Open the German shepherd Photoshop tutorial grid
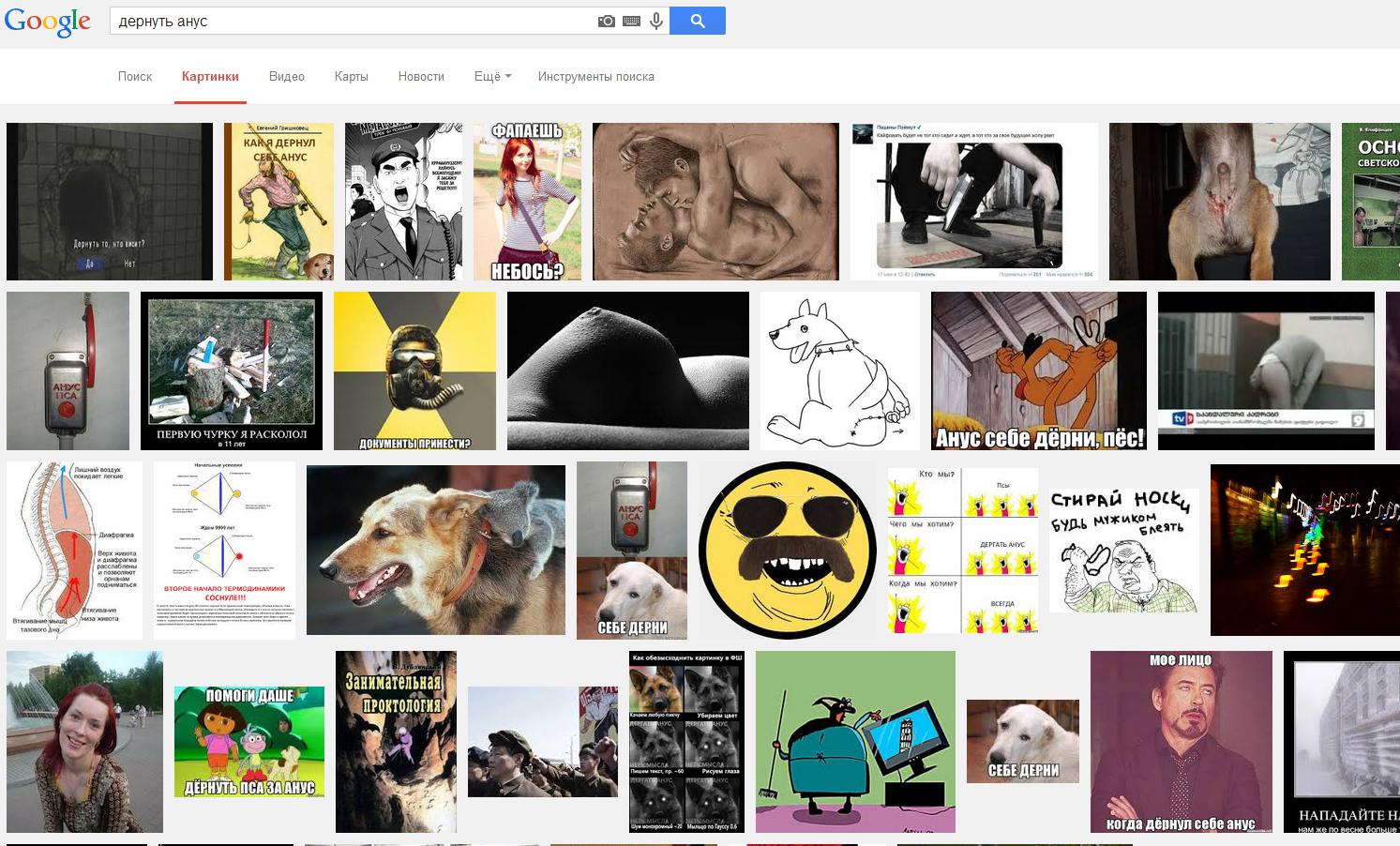 [x=686, y=742]
